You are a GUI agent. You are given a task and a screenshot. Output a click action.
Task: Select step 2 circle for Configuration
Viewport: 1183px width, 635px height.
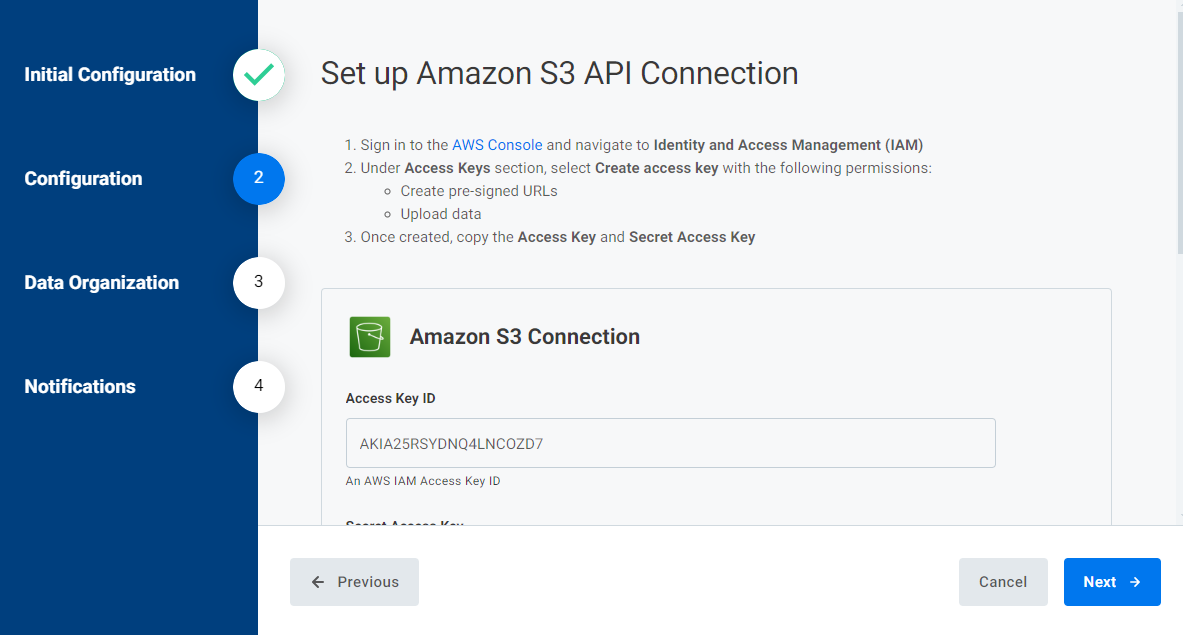point(259,179)
